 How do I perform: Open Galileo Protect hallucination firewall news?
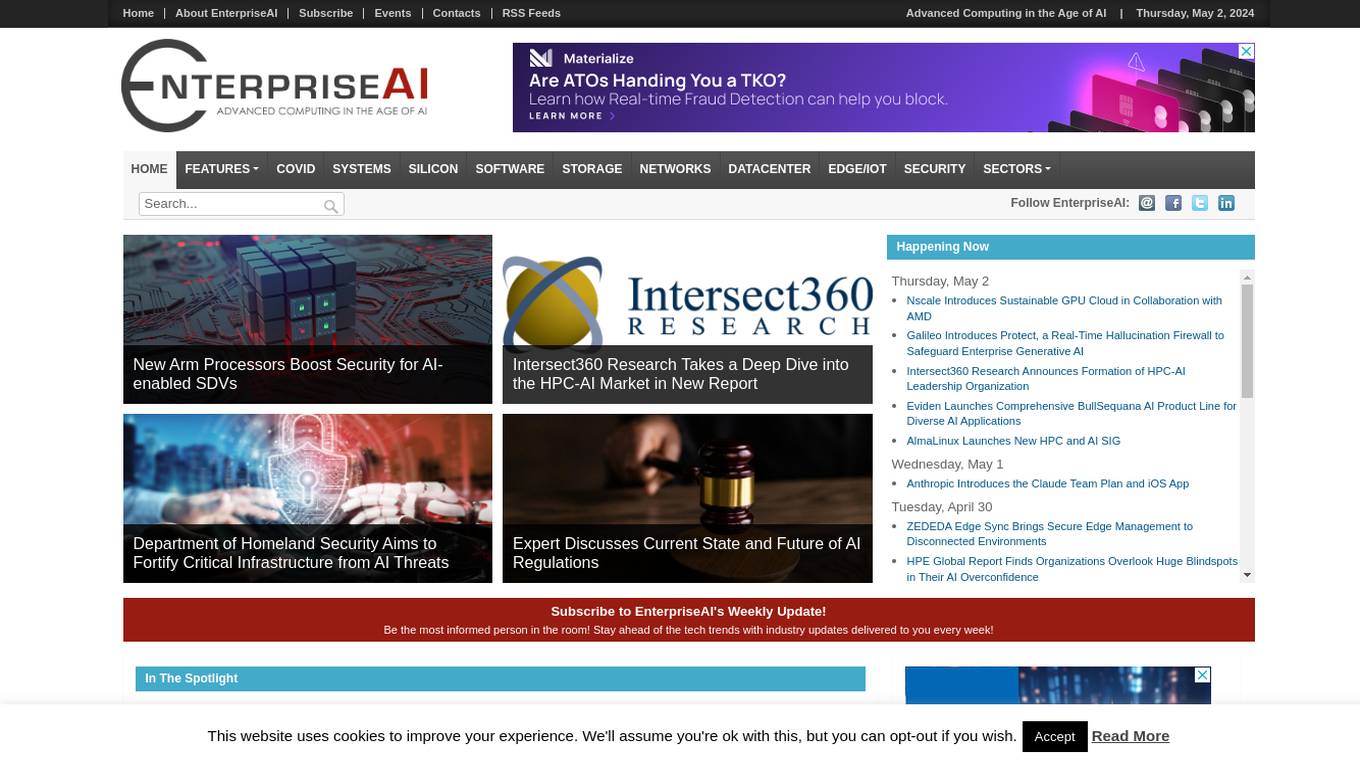click(1065, 343)
